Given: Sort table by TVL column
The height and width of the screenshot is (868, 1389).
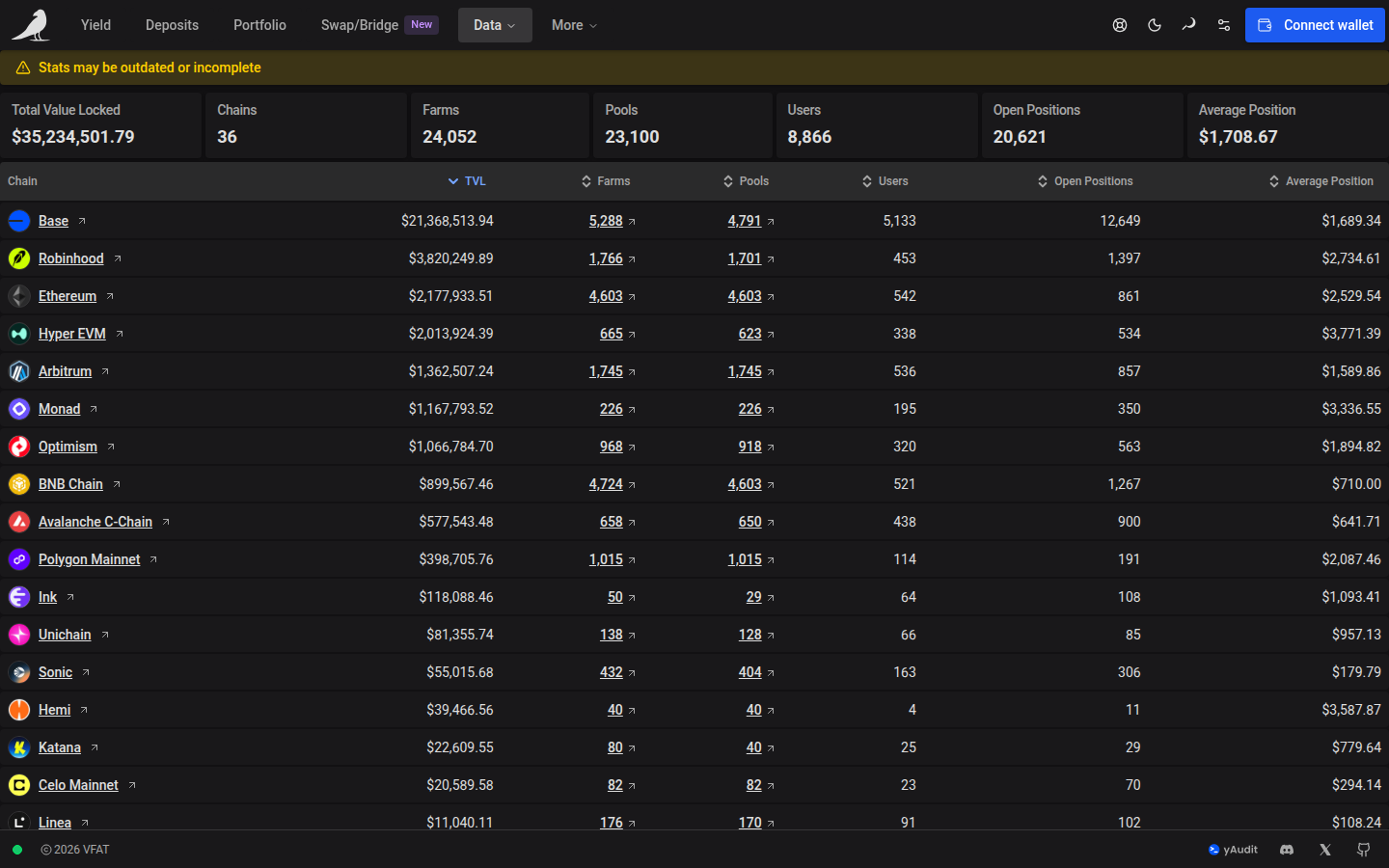Looking at the screenshot, I should 467,181.
